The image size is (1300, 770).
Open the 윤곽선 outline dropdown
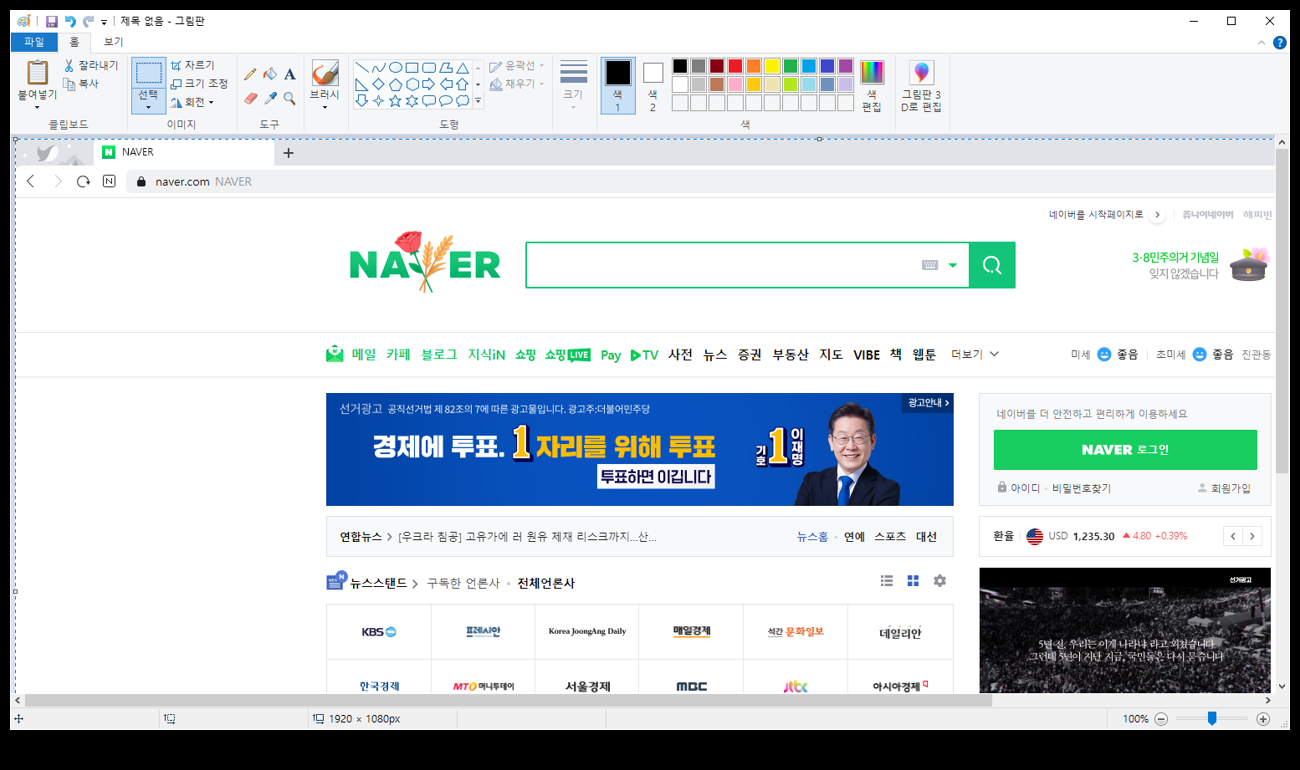coord(516,66)
